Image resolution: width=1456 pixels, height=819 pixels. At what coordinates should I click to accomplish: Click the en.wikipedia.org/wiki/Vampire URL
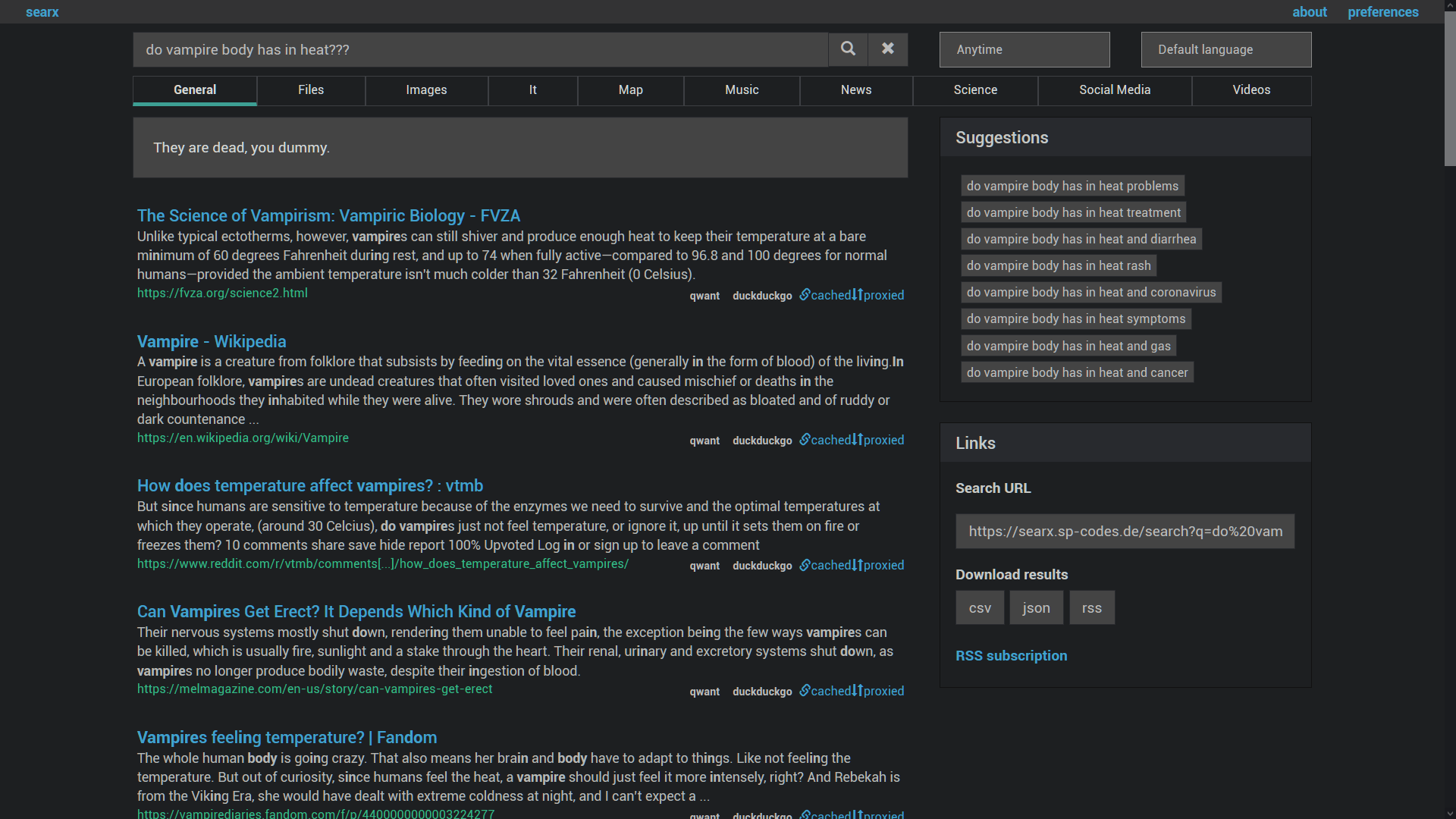[243, 438]
